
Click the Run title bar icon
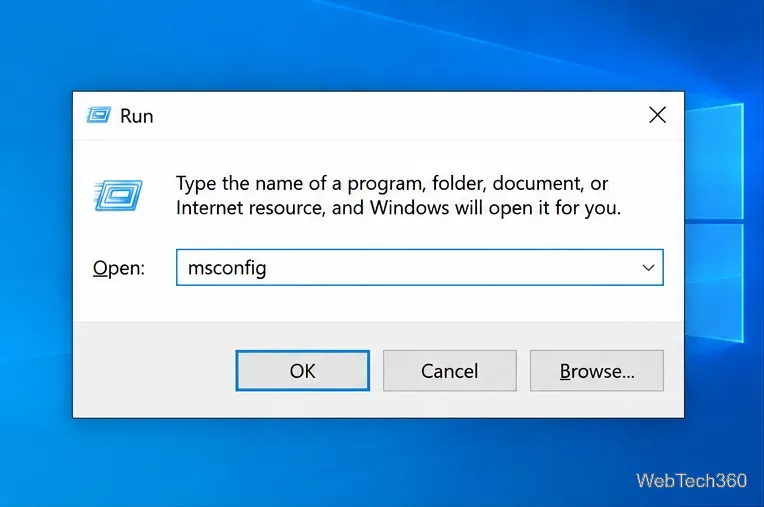(x=98, y=115)
